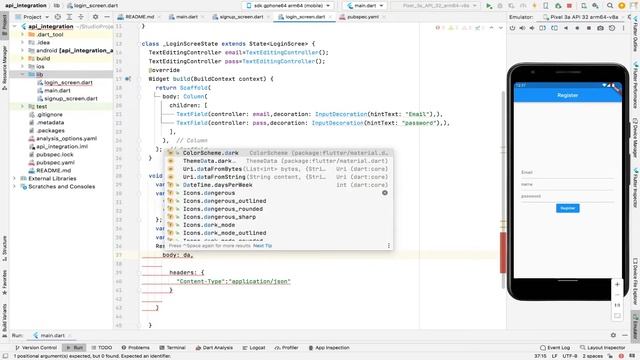Click red error stripe on editor scrollbar
The height and width of the screenshot is (360, 640).
[x=503, y=252]
